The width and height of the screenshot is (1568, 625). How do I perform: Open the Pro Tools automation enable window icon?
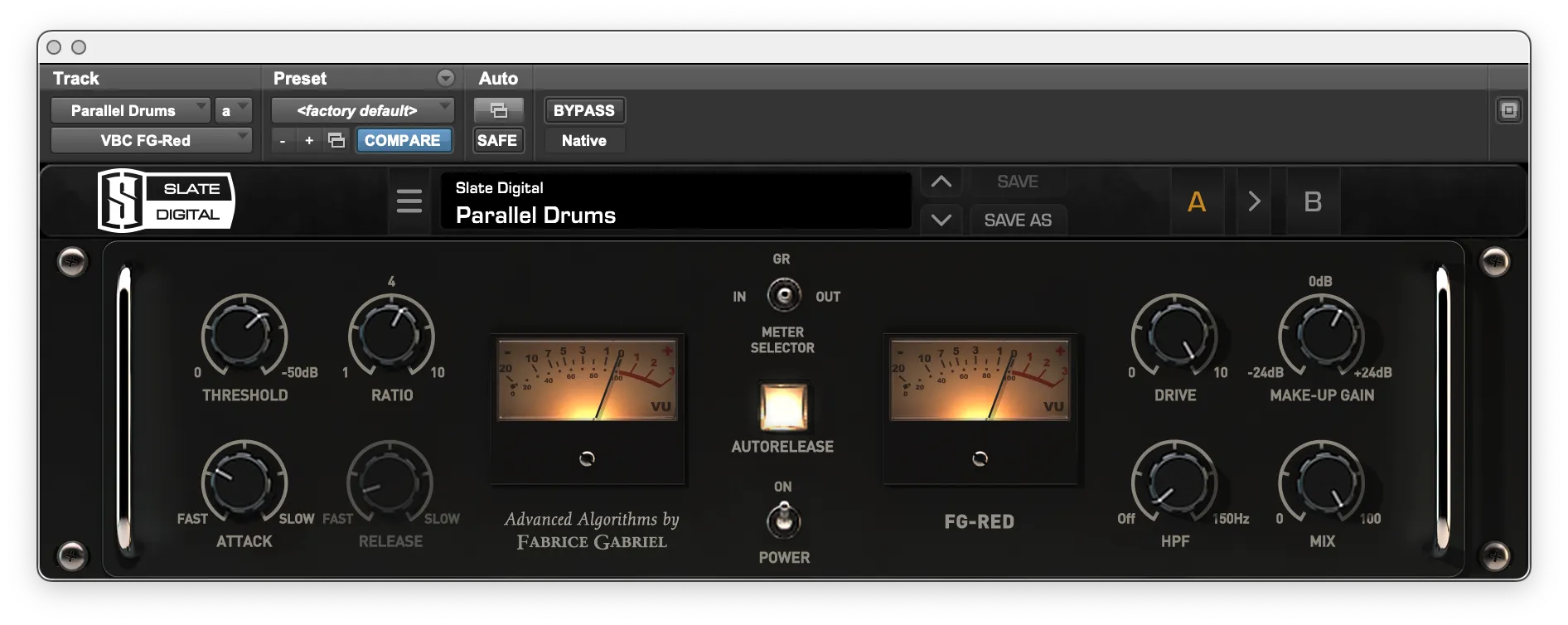498,110
